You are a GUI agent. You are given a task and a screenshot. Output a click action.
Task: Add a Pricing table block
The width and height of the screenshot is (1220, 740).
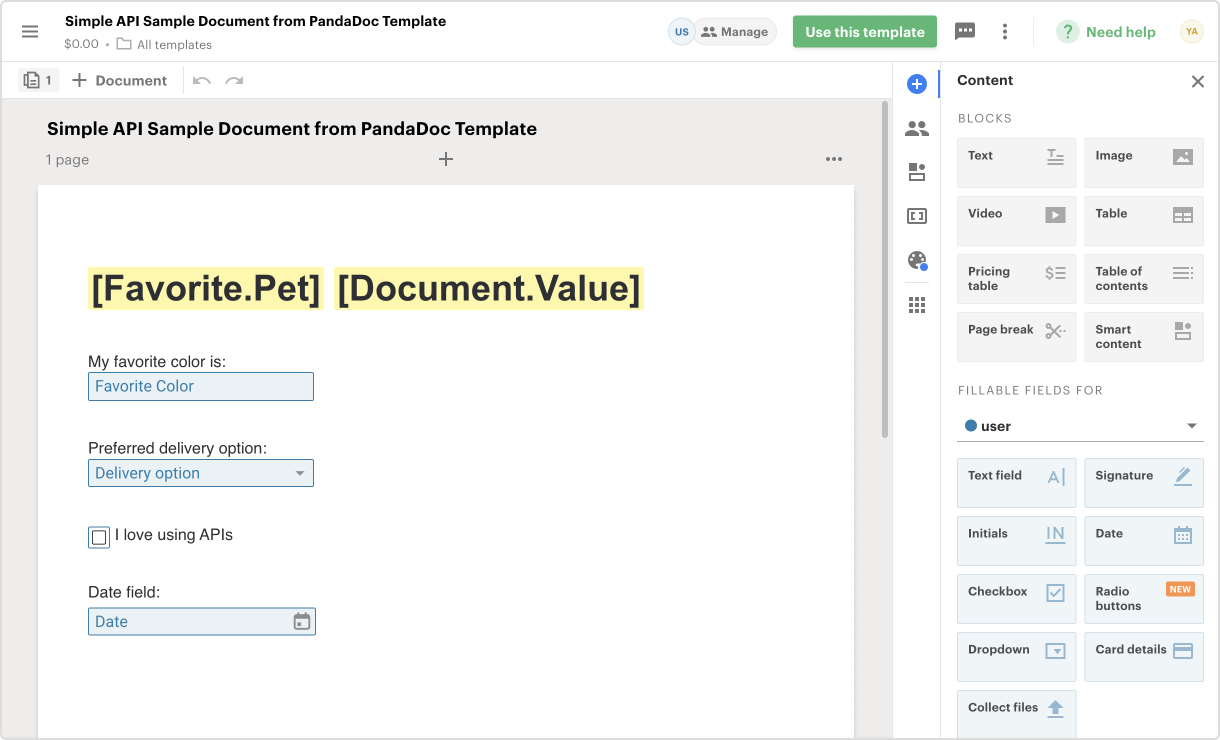pos(1017,279)
